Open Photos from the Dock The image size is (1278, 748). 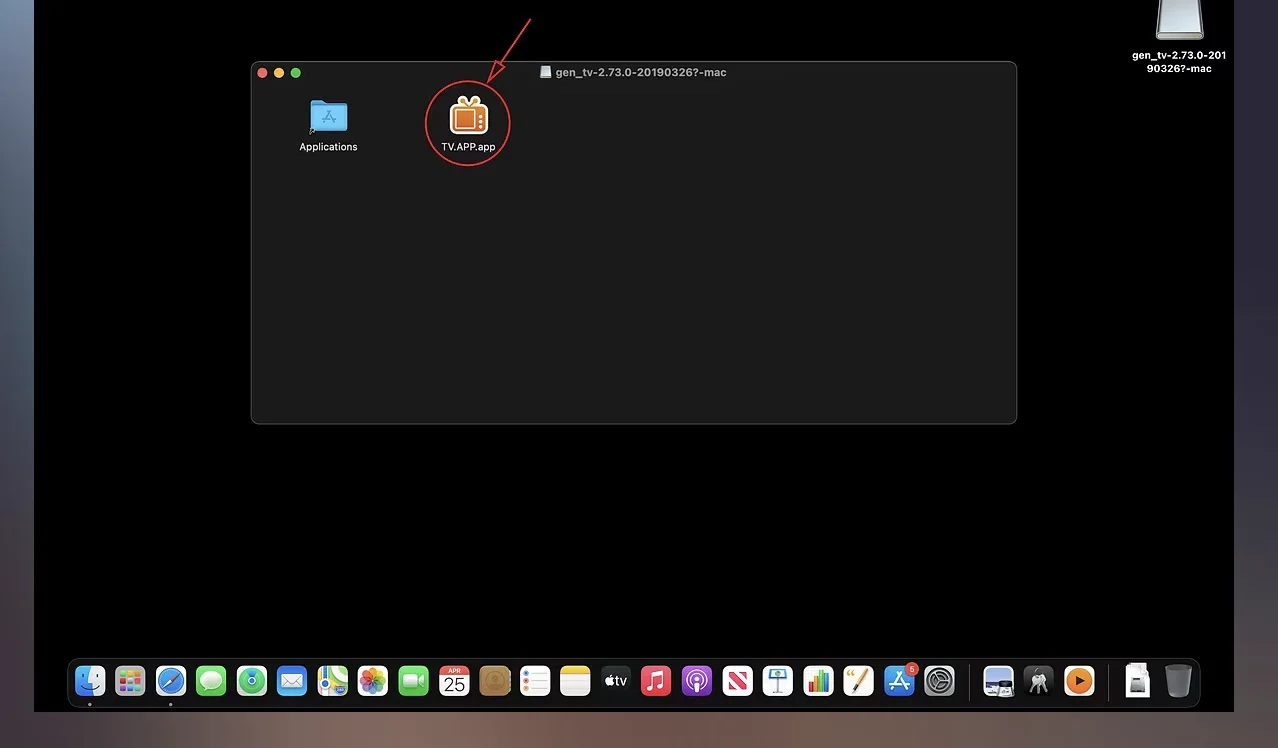(x=373, y=681)
